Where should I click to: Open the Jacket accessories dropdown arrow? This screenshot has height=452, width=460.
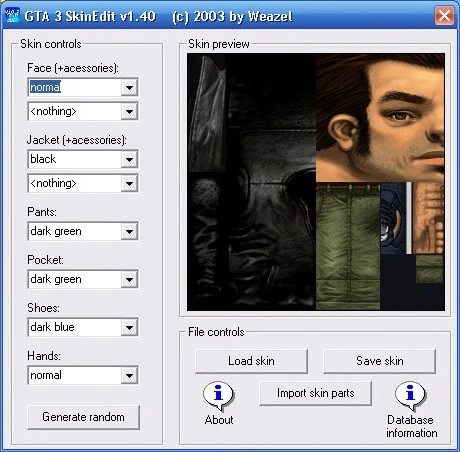click(x=129, y=184)
